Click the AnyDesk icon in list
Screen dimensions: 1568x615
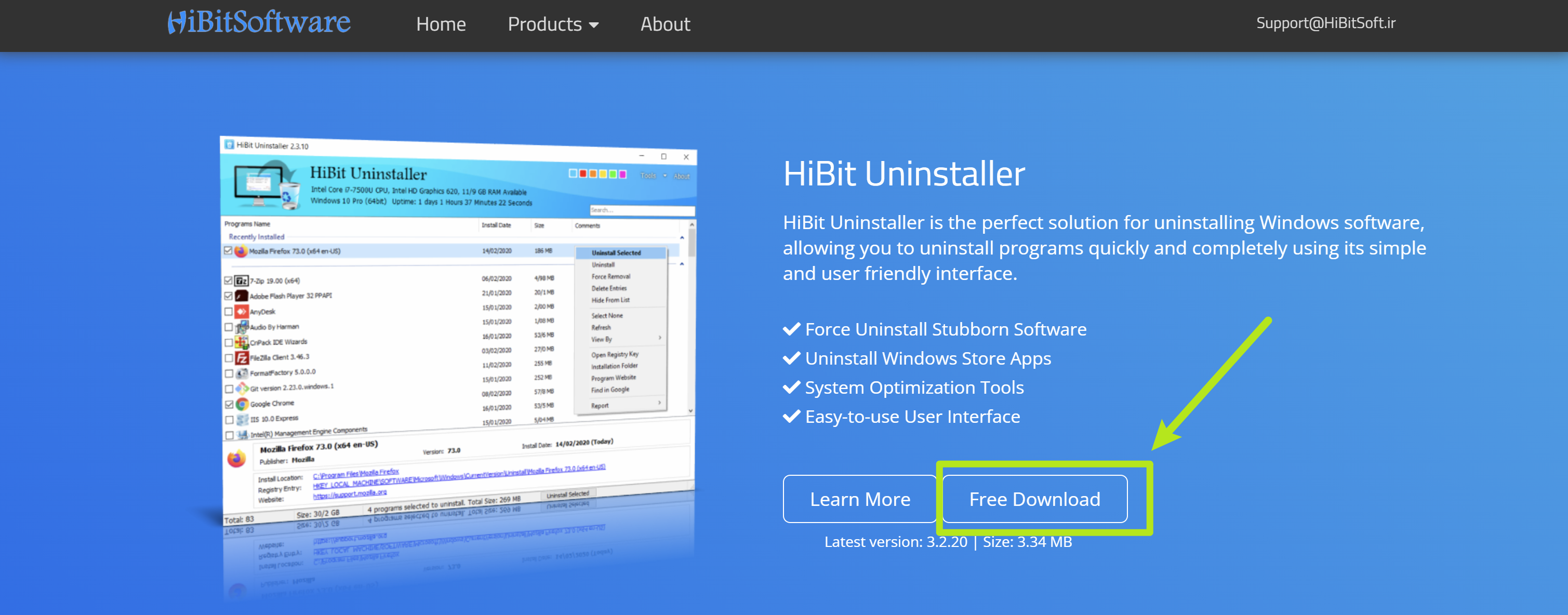point(242,312)
